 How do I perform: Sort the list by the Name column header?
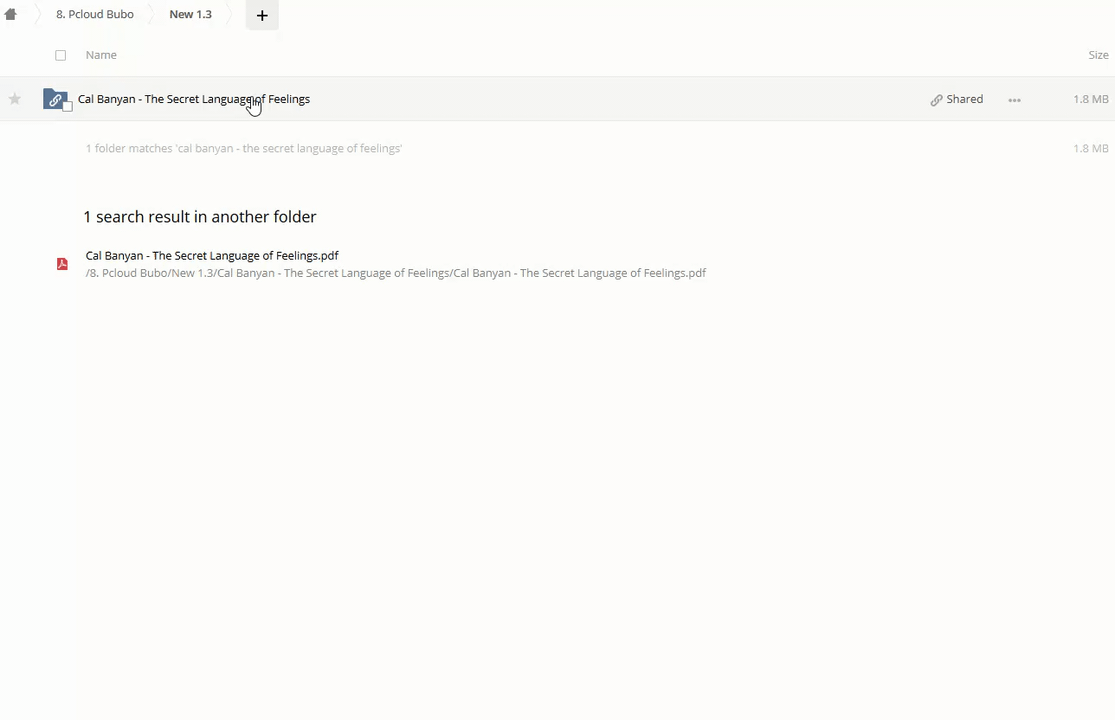coord(101,55)
